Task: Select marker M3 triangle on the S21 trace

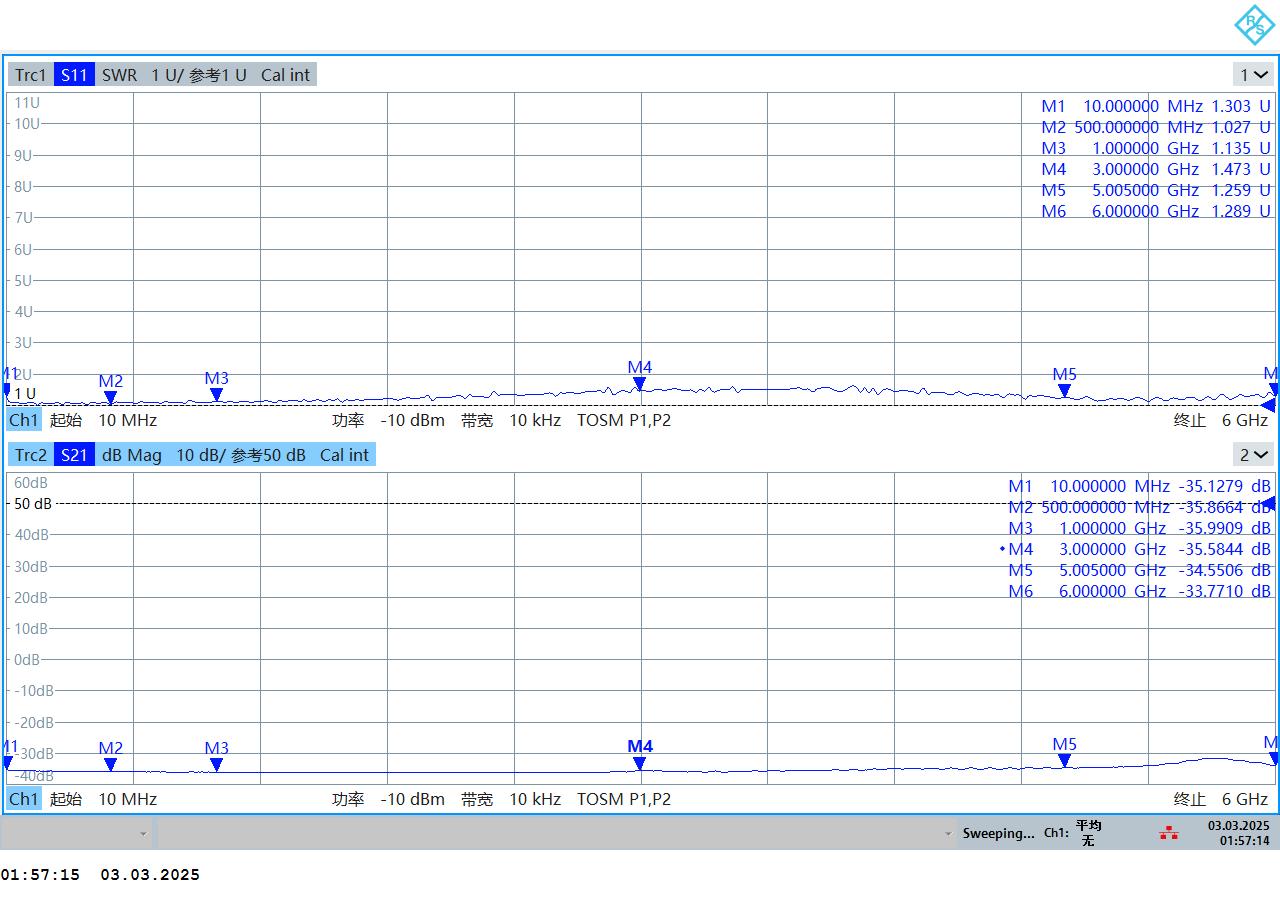Action: click(216, 765)
